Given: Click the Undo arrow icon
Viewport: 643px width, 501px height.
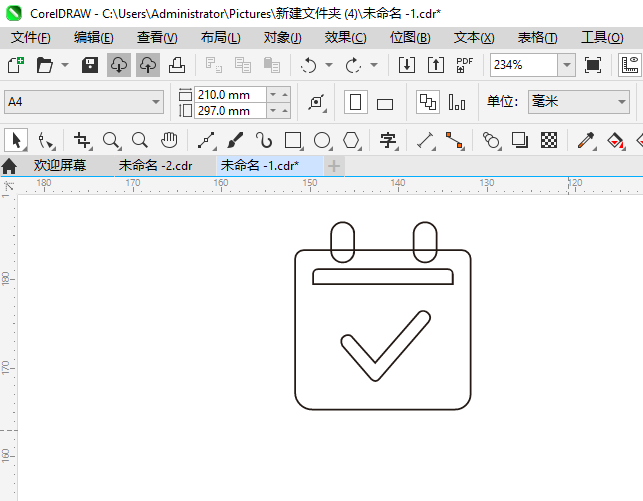Looking at the screenshot, I should (x=308, y=65).
